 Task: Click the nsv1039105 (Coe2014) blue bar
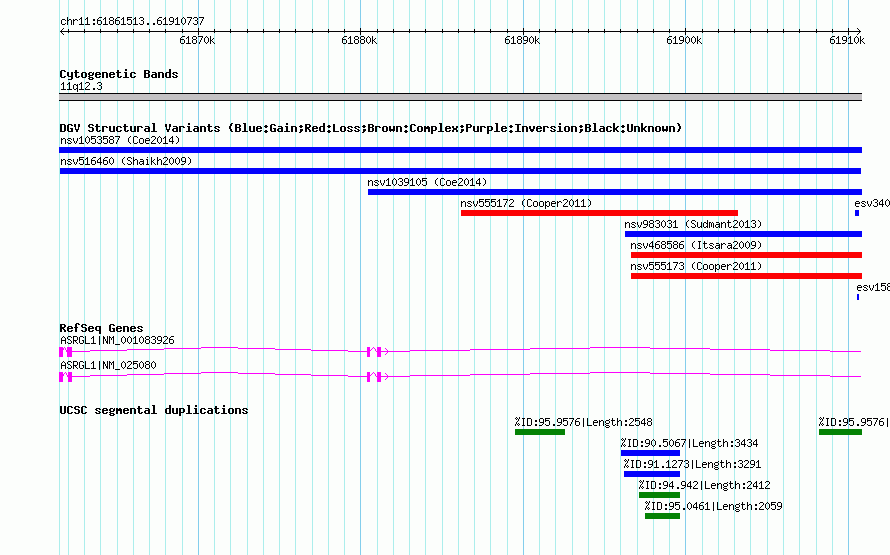tap(615, 192)
